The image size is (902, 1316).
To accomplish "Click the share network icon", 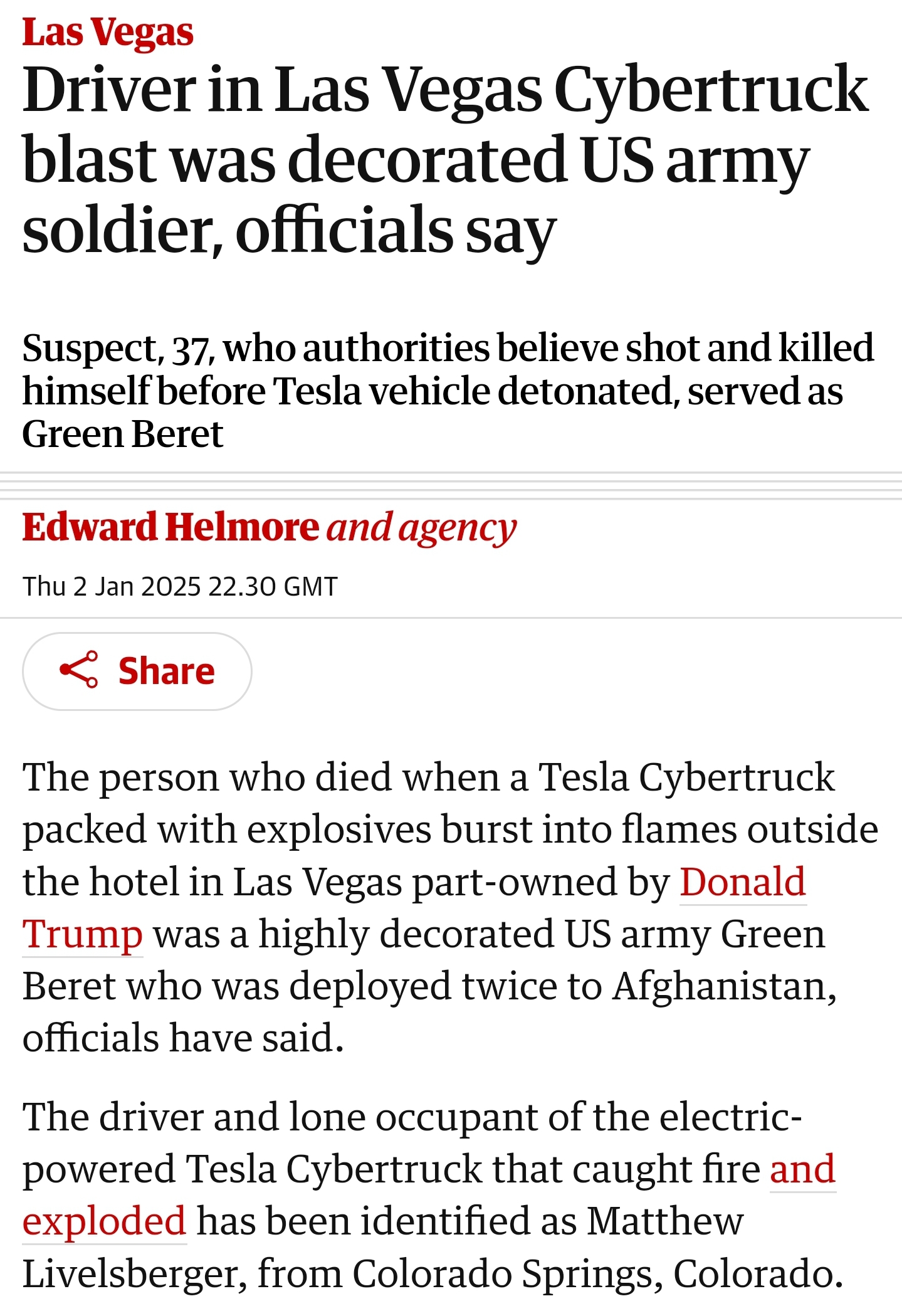I will (79, 670).
